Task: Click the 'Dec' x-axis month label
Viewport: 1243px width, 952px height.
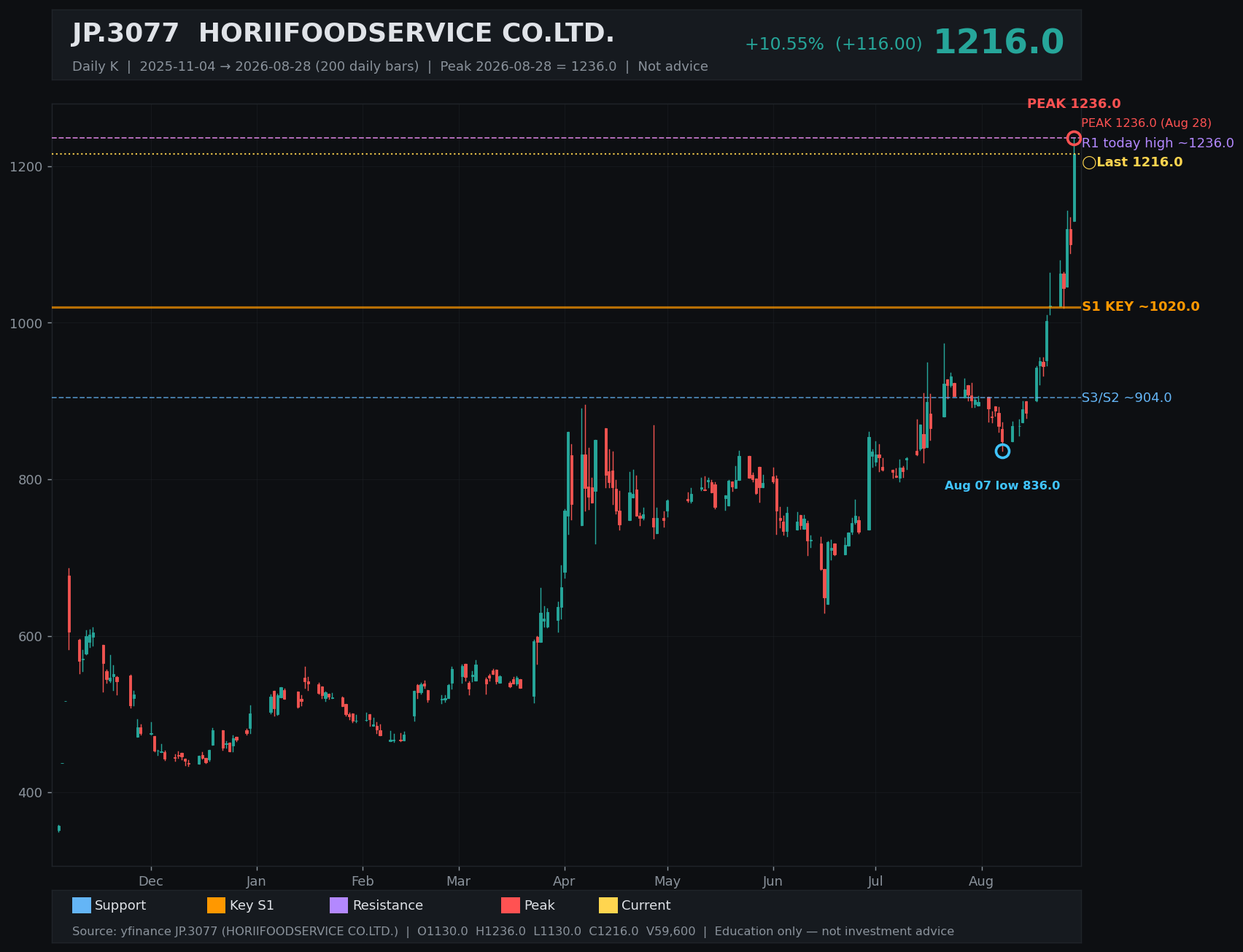Action: click(151, 881)
